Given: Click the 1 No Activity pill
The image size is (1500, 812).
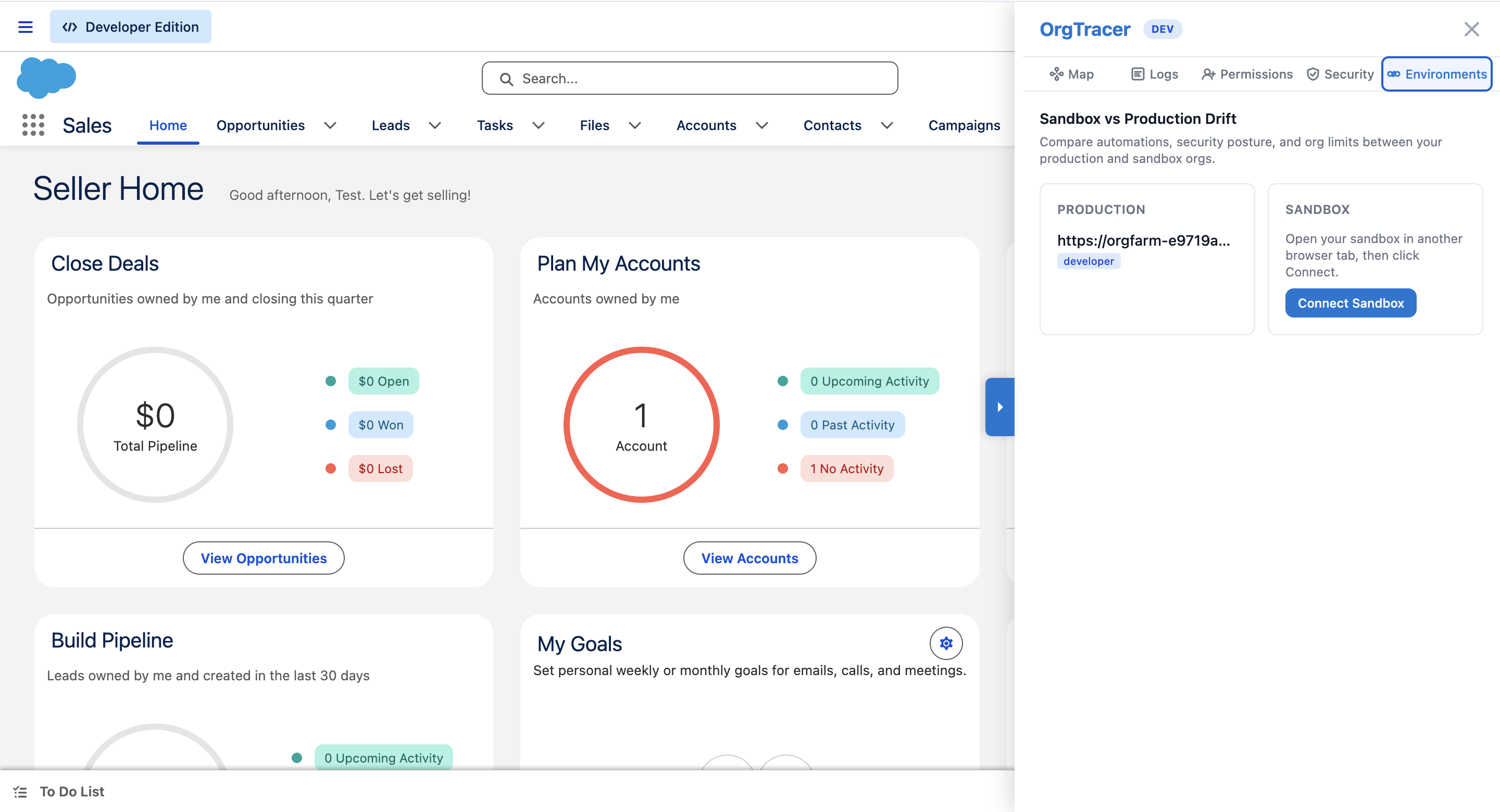Looking at the screenshot, I should click(847, 468).
